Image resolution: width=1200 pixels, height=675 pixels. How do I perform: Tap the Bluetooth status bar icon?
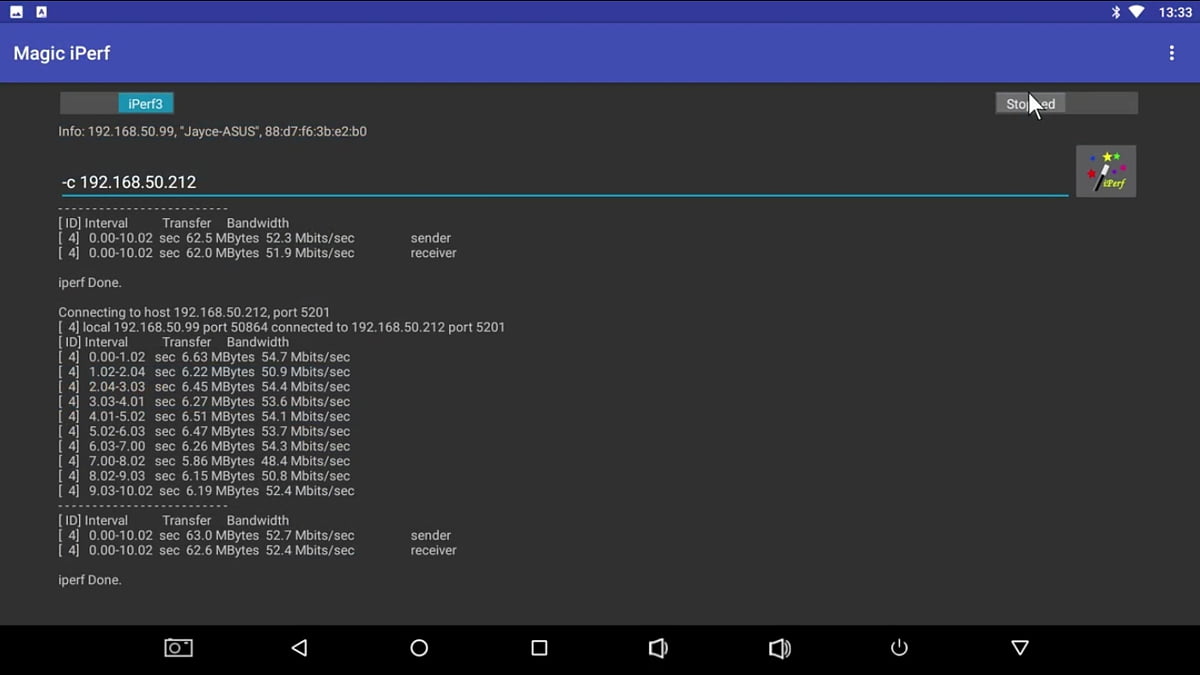[1115, 12]
